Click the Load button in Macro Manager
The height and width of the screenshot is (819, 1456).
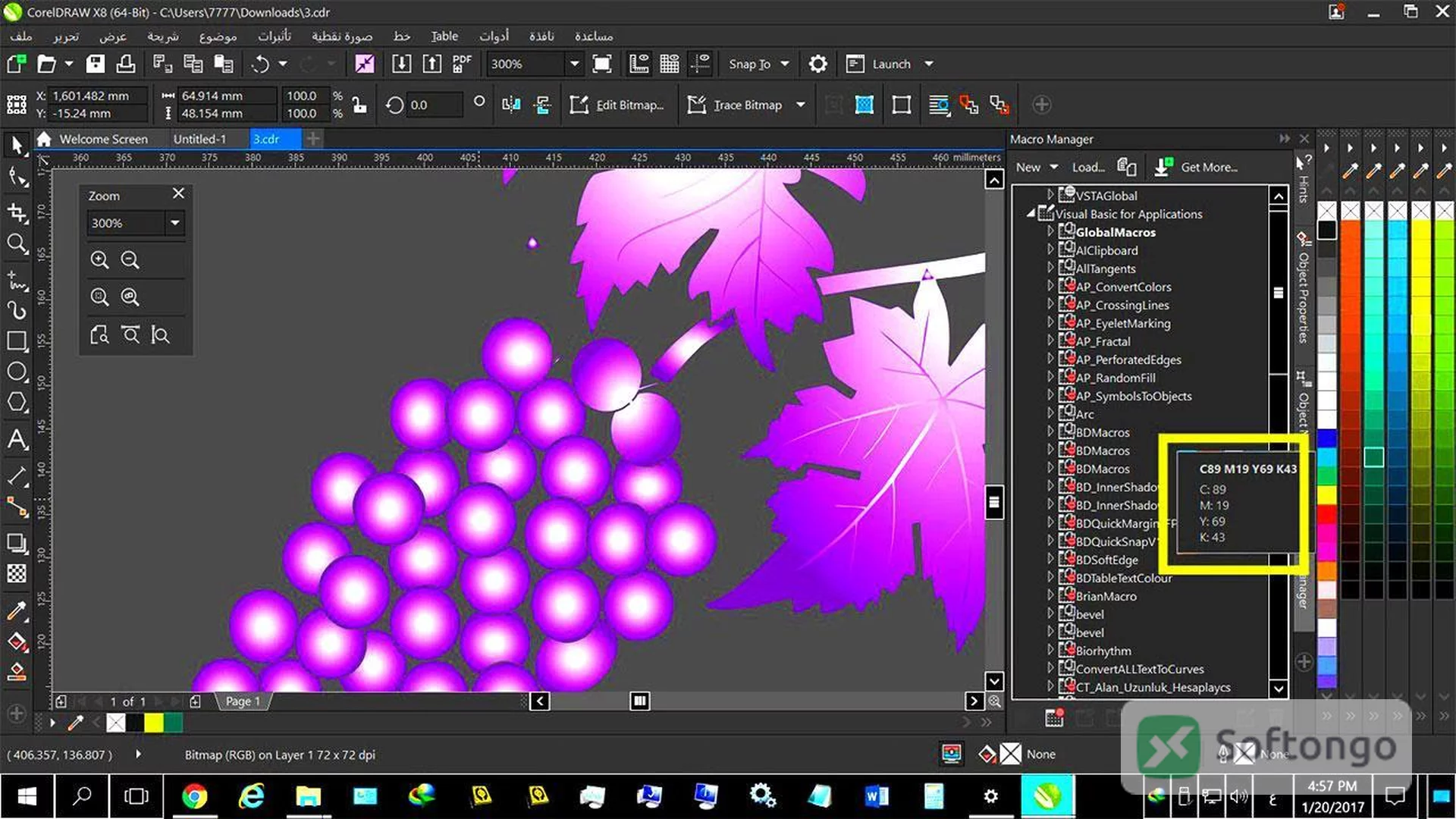pyautogui.click(x=1088, y=168)
